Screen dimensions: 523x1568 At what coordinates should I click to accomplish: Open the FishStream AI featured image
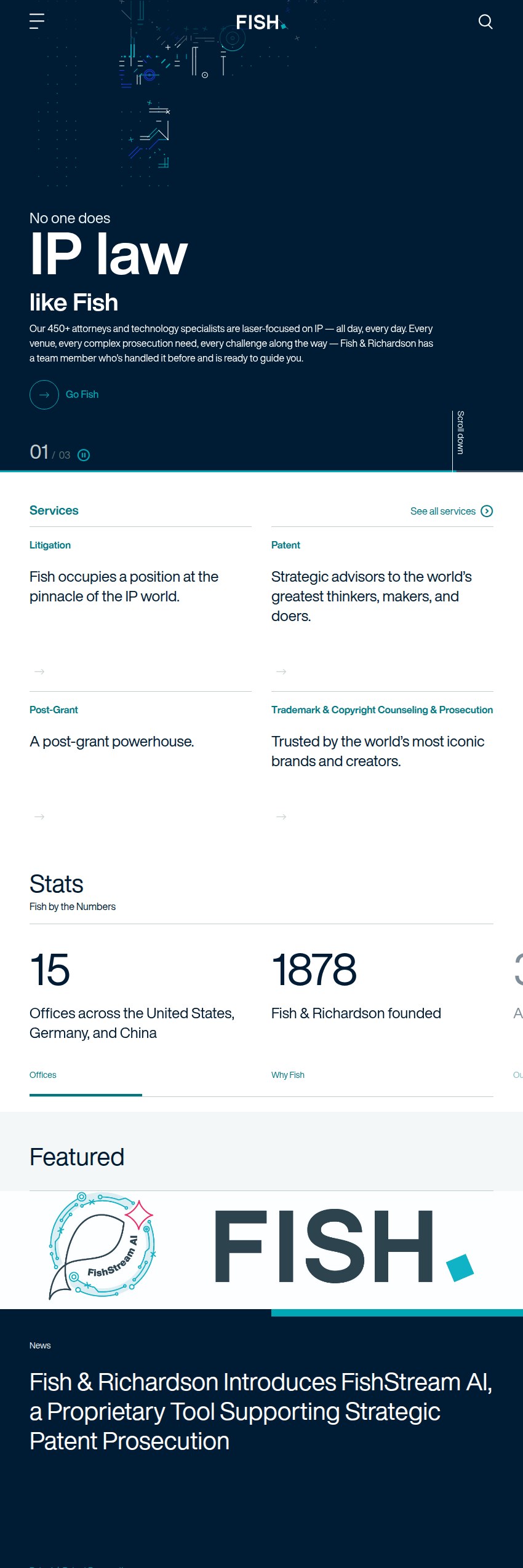(x=261, y=1249)
